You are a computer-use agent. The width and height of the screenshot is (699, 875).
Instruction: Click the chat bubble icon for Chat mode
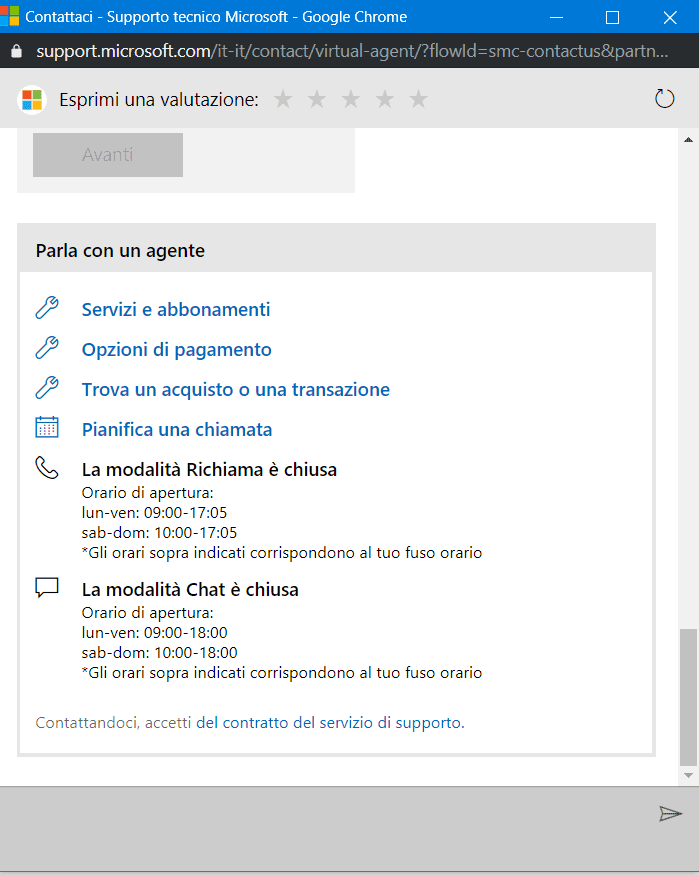[47, 588]
